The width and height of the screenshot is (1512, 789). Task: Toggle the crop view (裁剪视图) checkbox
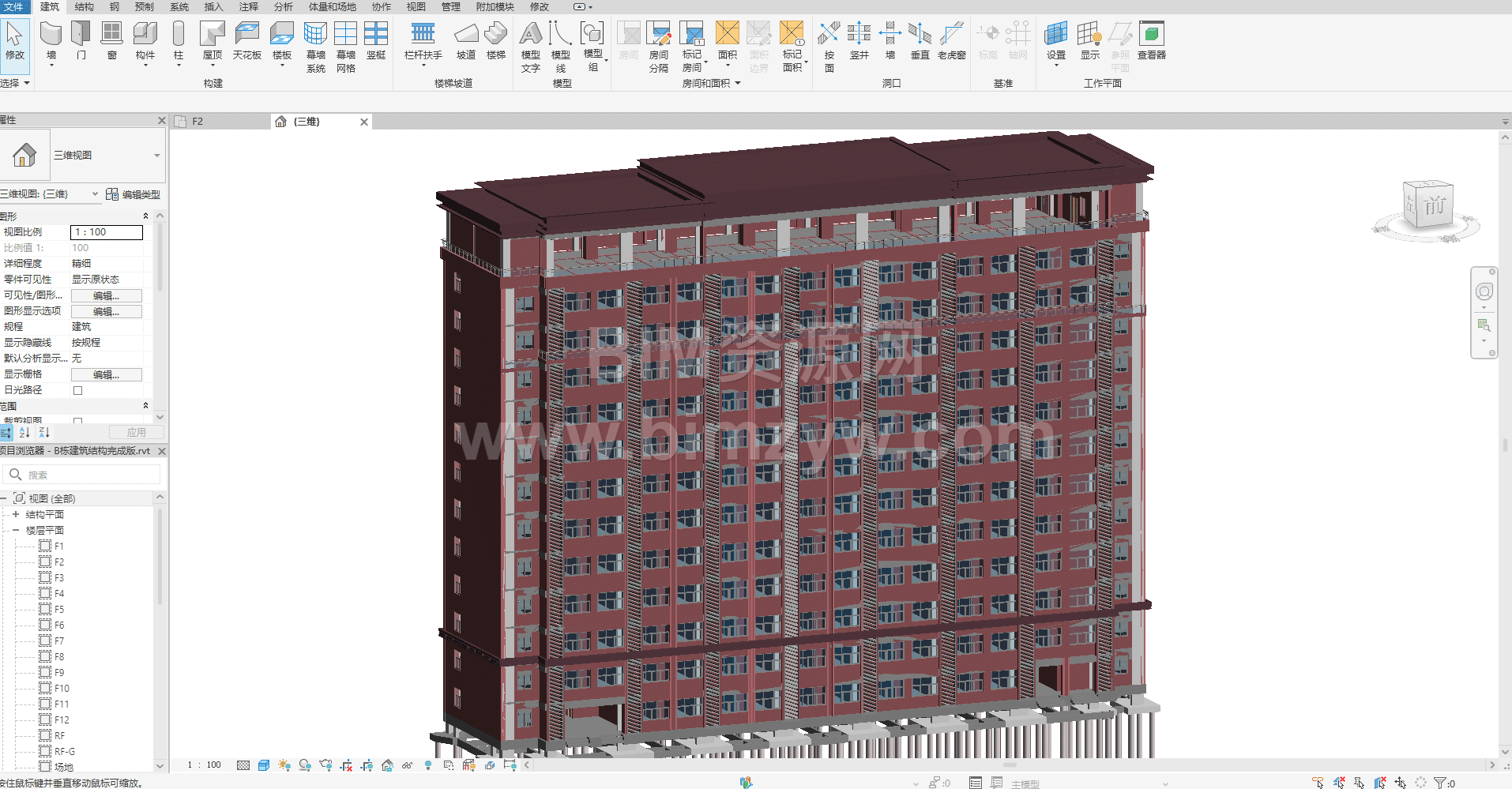77,422
